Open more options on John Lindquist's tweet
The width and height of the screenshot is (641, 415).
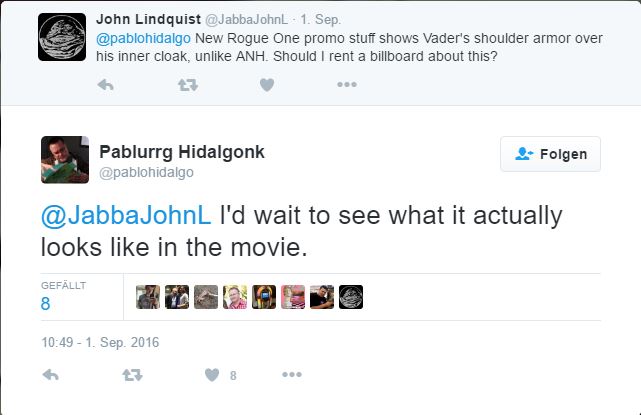tap(346, 85)
